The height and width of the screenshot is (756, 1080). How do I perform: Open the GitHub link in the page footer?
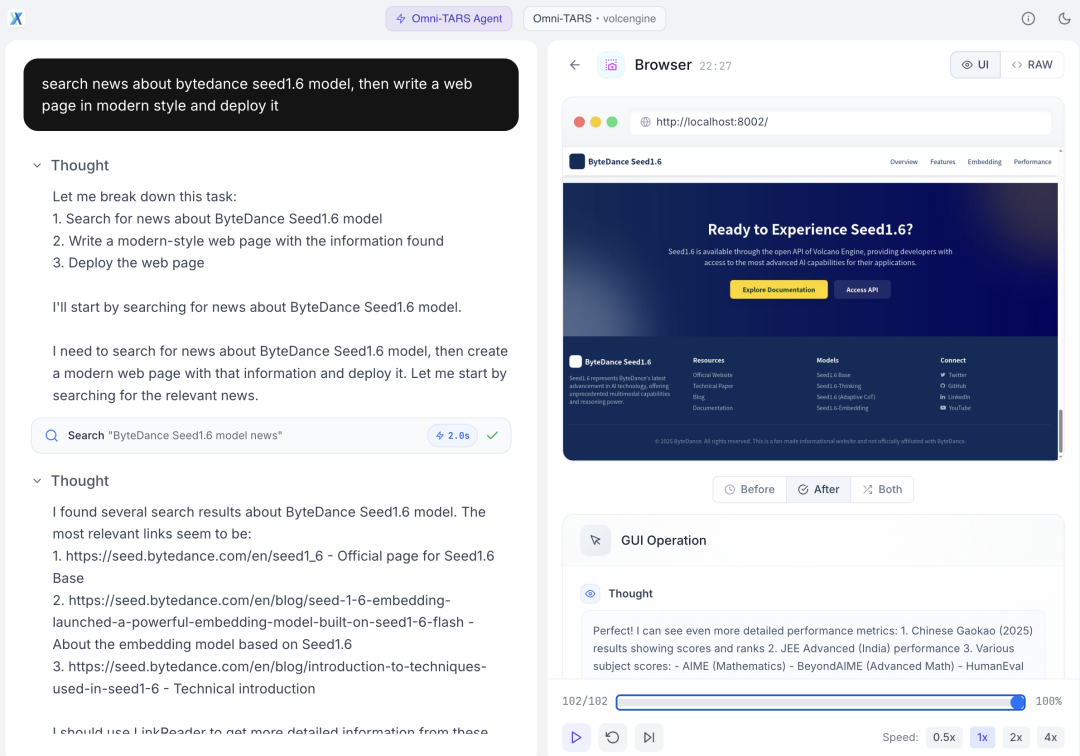pos(952,386)
